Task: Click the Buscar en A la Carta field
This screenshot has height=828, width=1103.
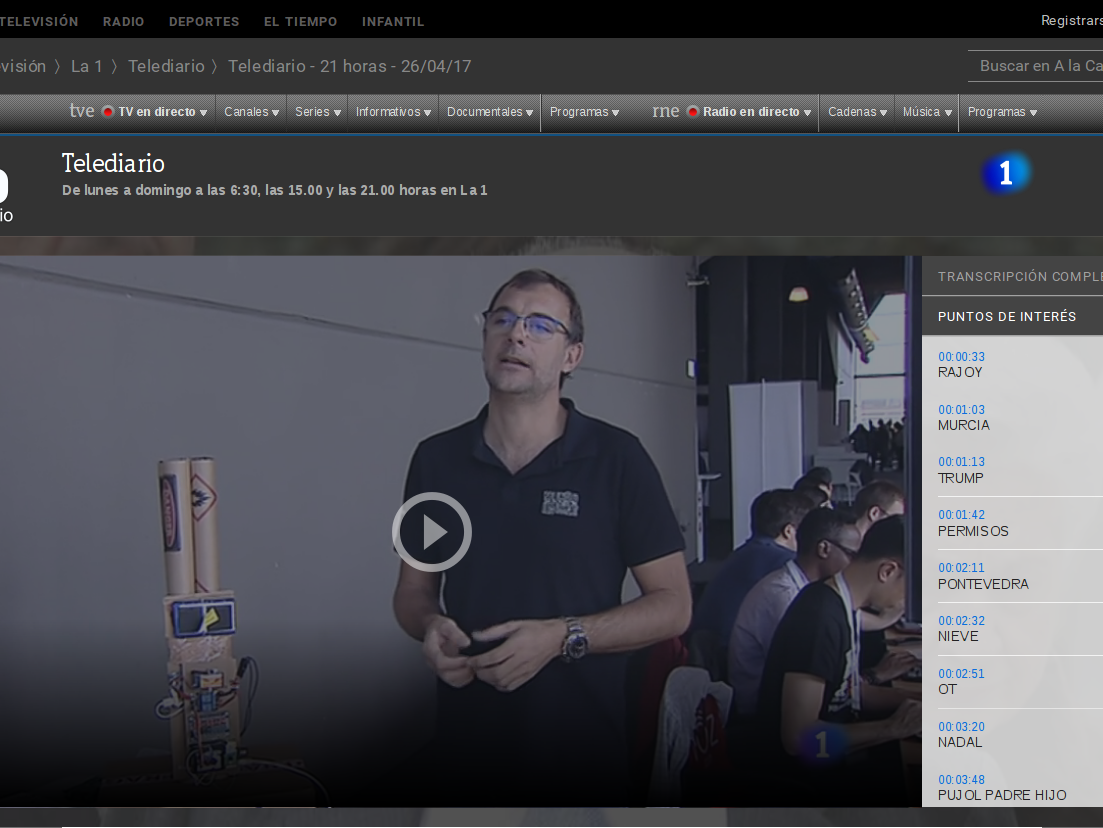Action: (1040, 66)
